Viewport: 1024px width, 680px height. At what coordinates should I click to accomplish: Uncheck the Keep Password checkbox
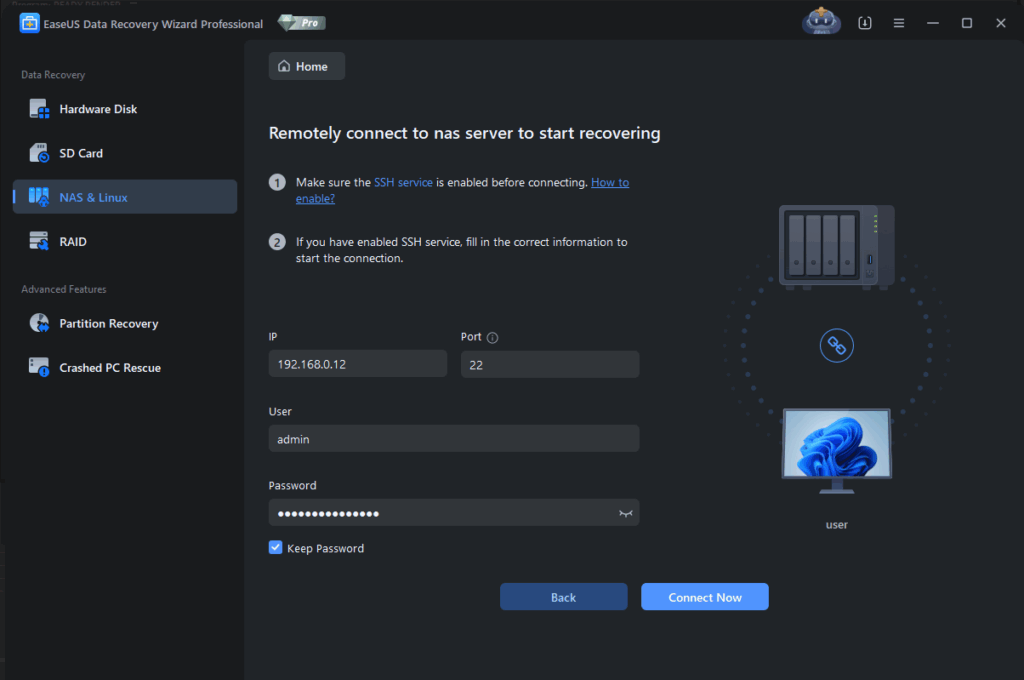(276, 548)
